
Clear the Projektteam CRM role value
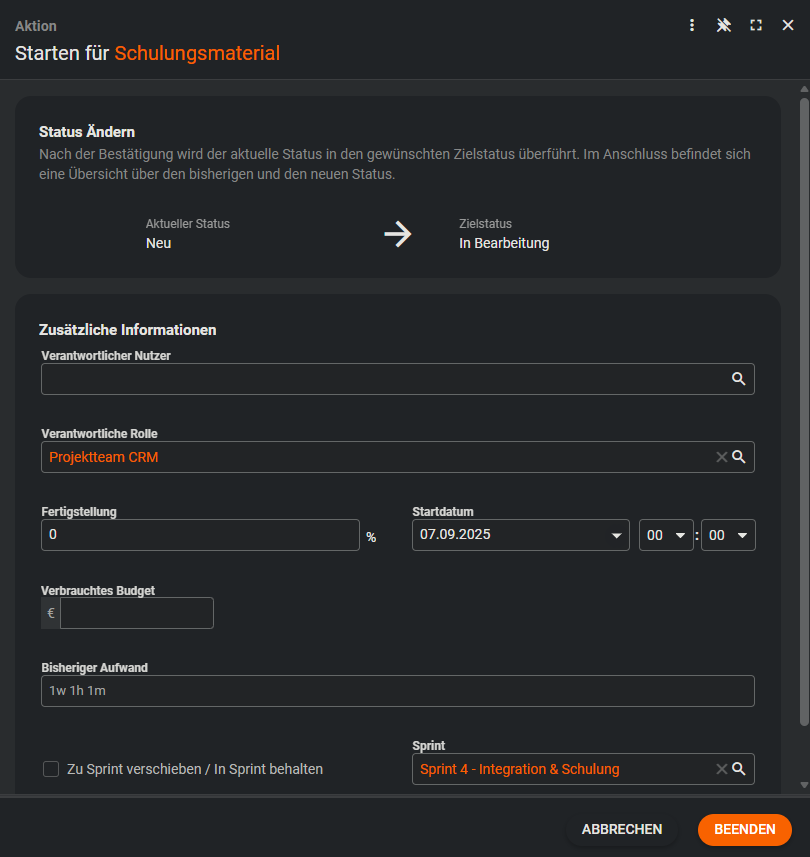(x=721, y=457)
